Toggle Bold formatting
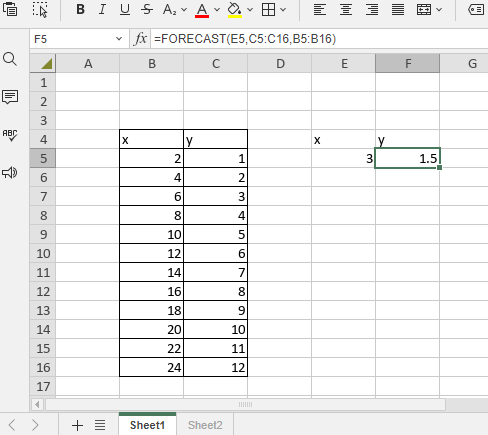The width and height of the screenshot is (488, 435). (x=80, y=9)
